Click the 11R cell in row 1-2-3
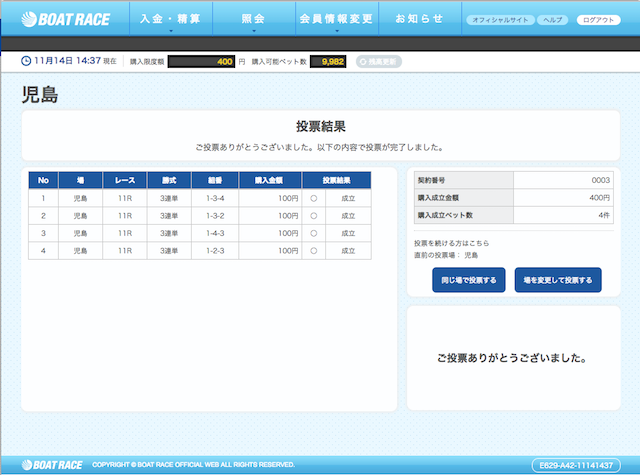640x475 pixels. point(125,251)
